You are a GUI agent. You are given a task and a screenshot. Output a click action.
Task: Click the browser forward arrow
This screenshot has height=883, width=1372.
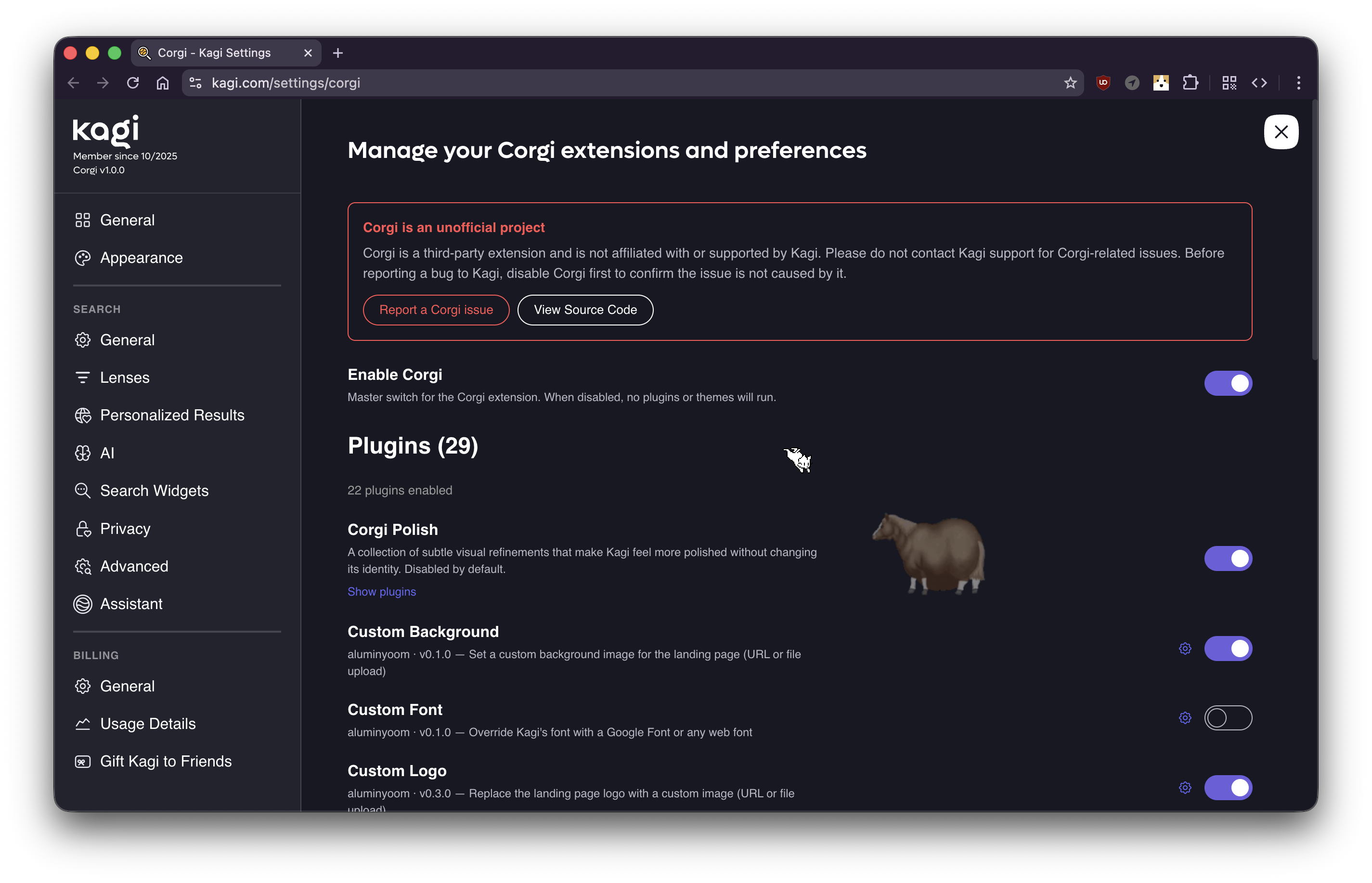[x=103, y=83]
